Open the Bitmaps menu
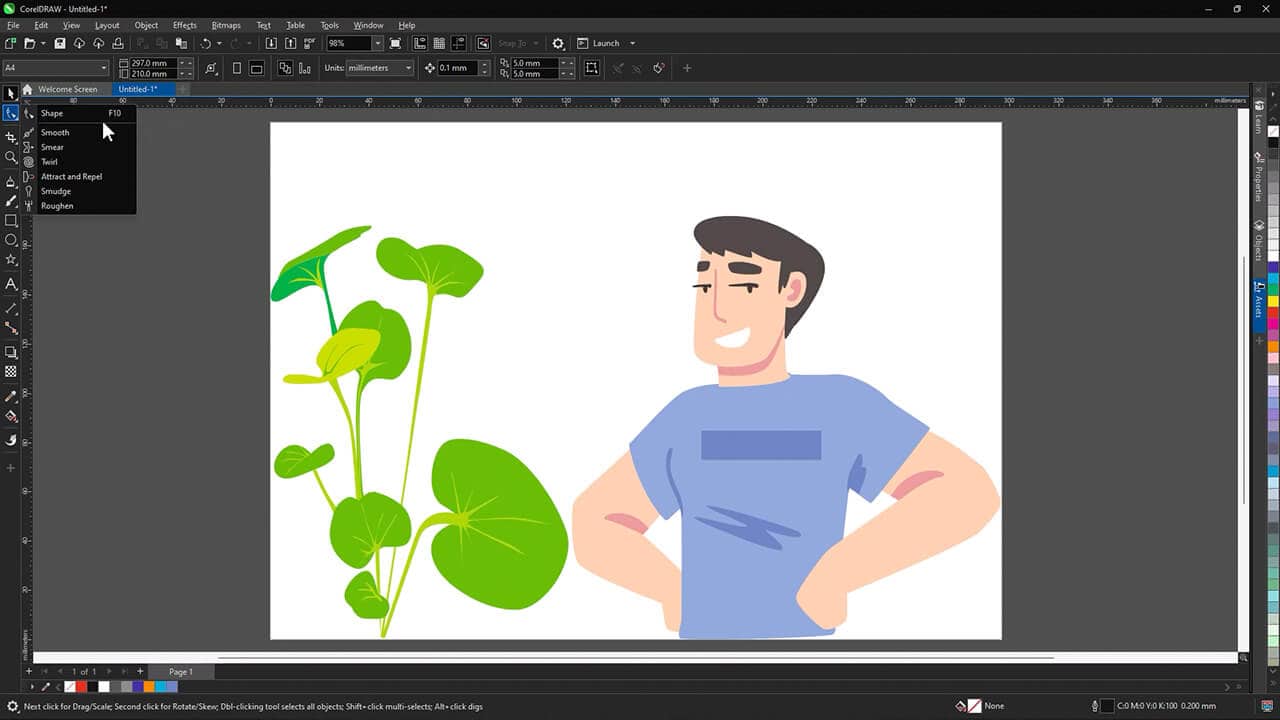 [x=226, y=25]
